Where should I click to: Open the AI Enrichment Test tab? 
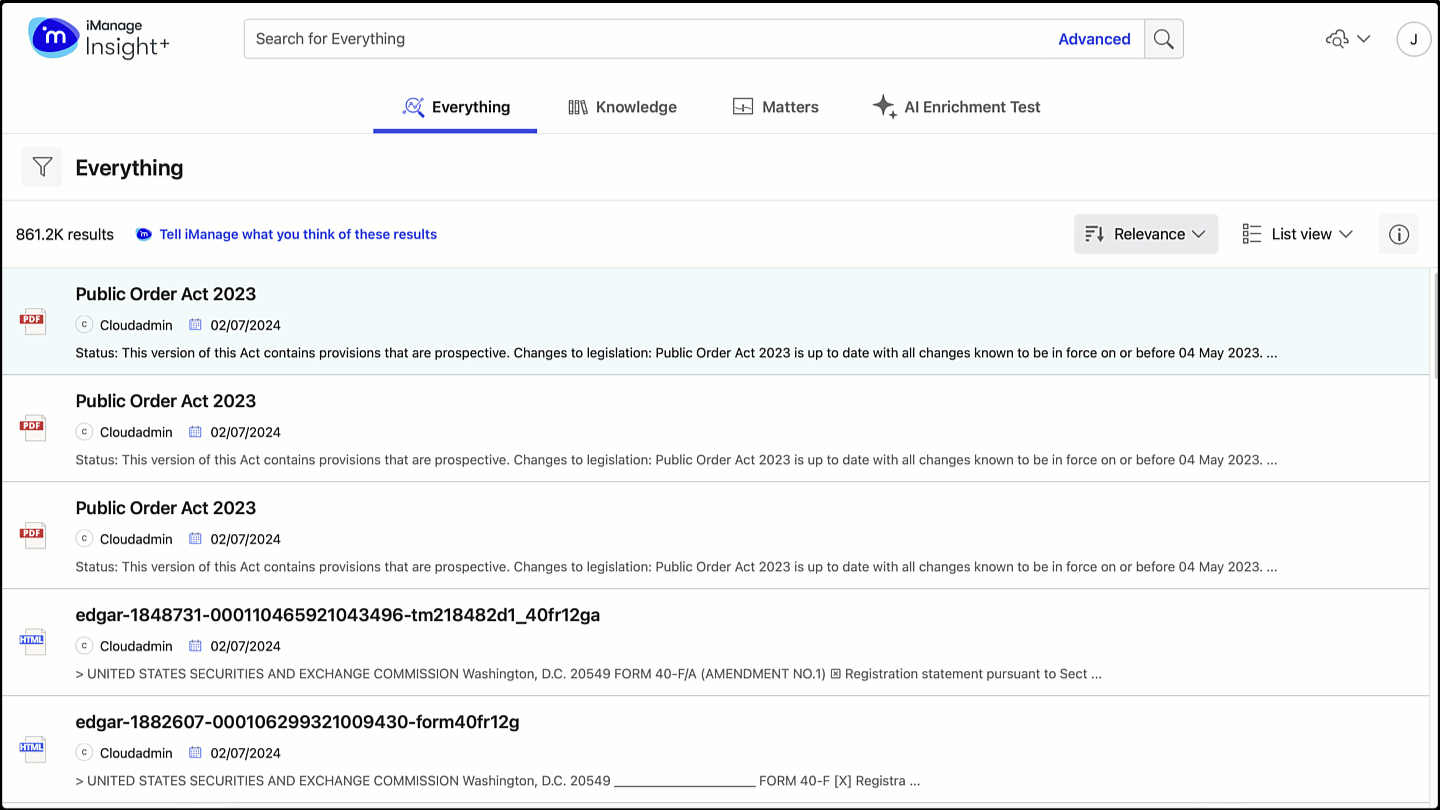[956, 107]
